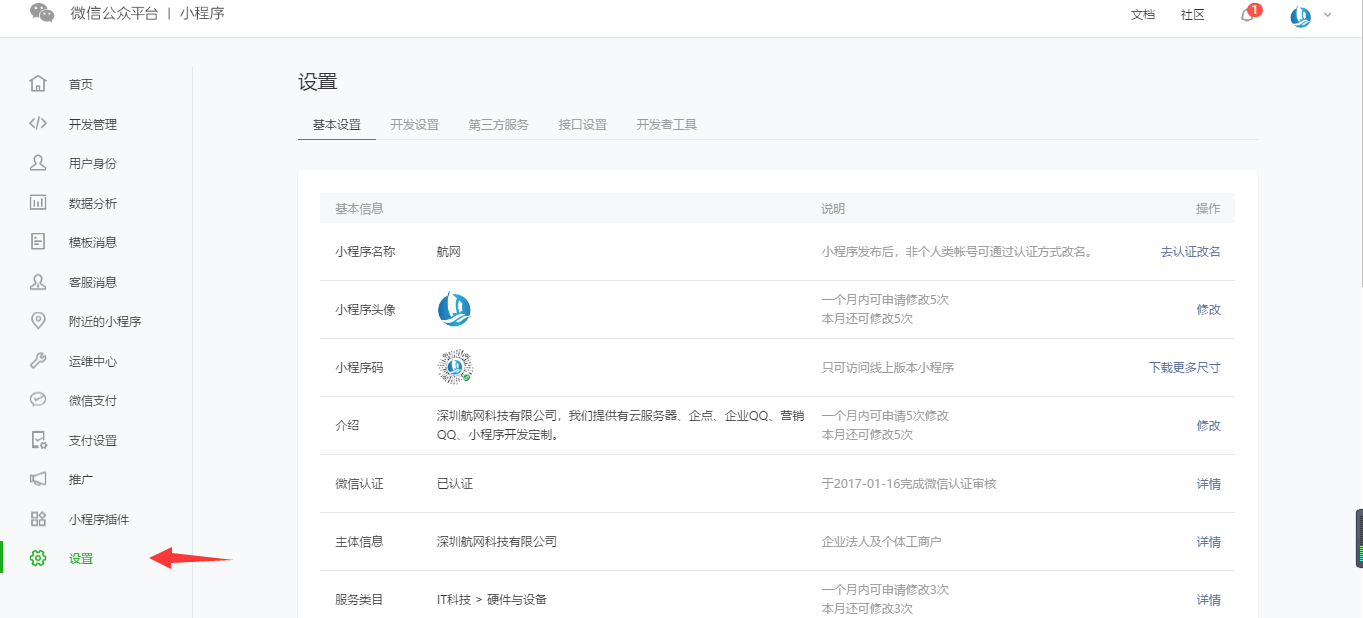Switch to the 开发设置 tab
This screenshot has width=1363, height=618.
tap(415, 125)
